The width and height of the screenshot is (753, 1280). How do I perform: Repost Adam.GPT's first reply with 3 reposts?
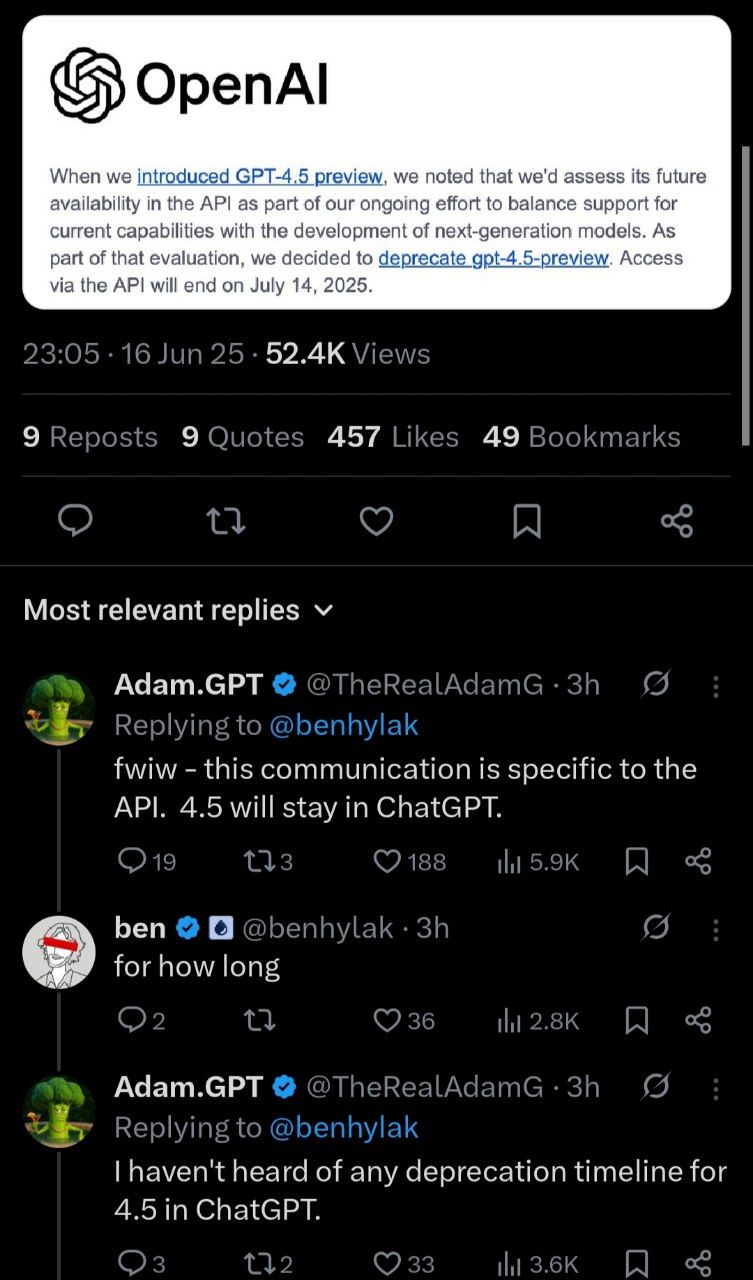click(x=258, y=862)
